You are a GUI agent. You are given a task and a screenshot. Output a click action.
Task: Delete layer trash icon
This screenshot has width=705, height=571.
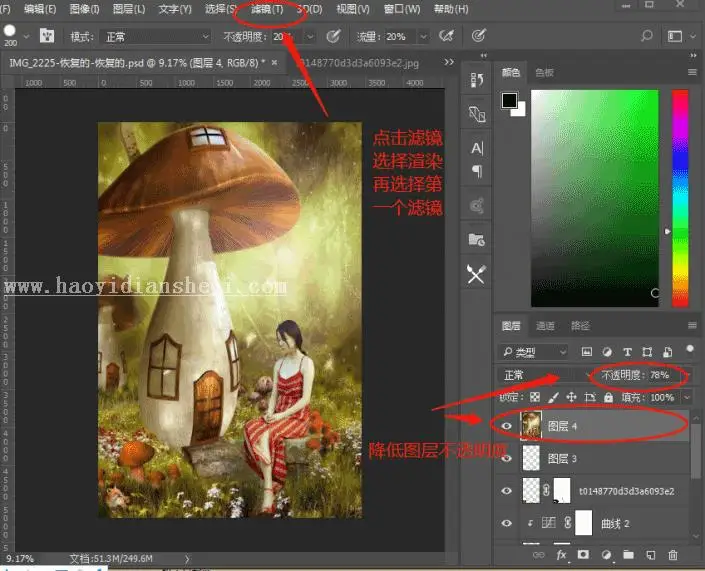(673, 555)
